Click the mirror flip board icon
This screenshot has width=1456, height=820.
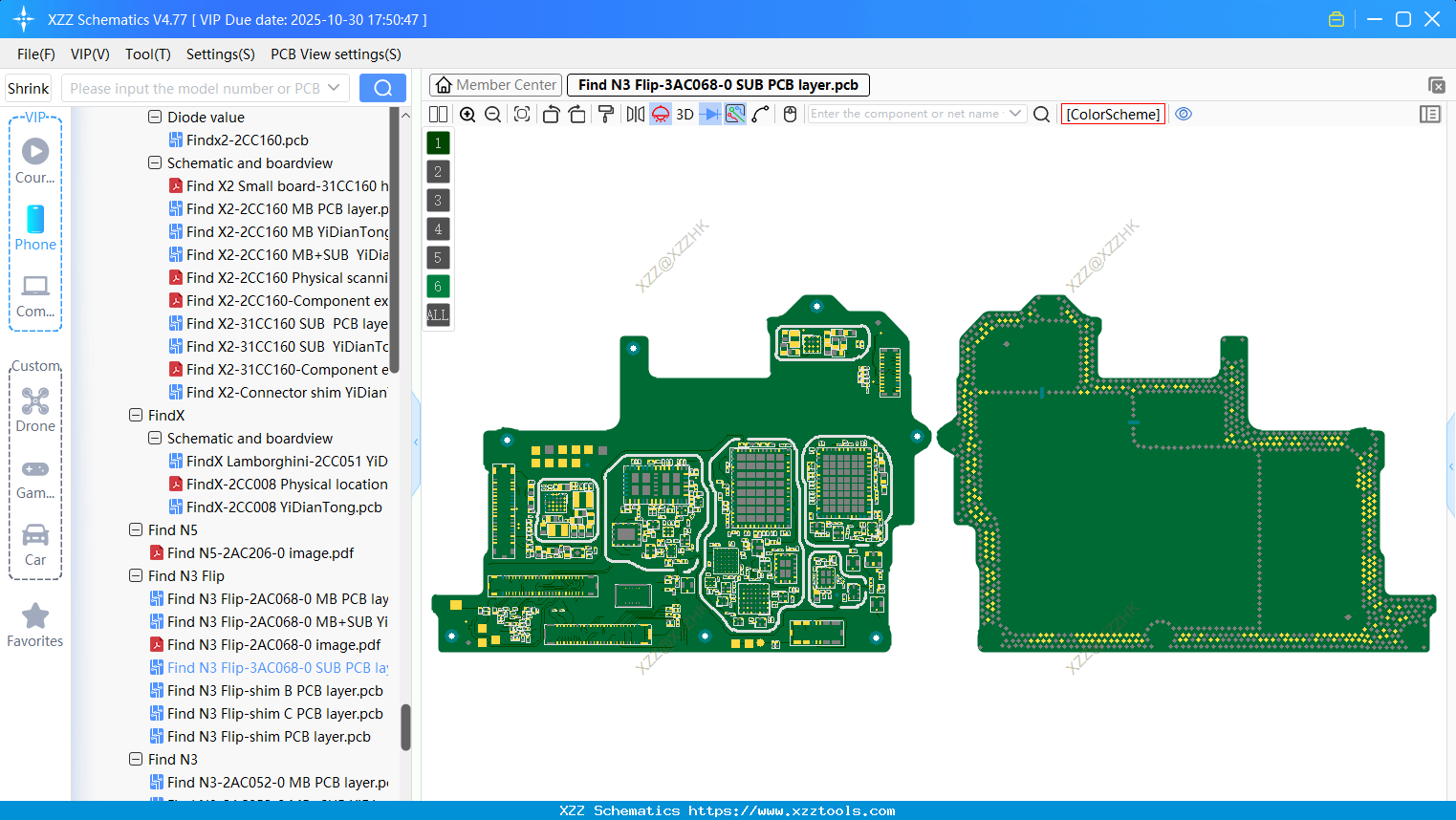[635, 115]
